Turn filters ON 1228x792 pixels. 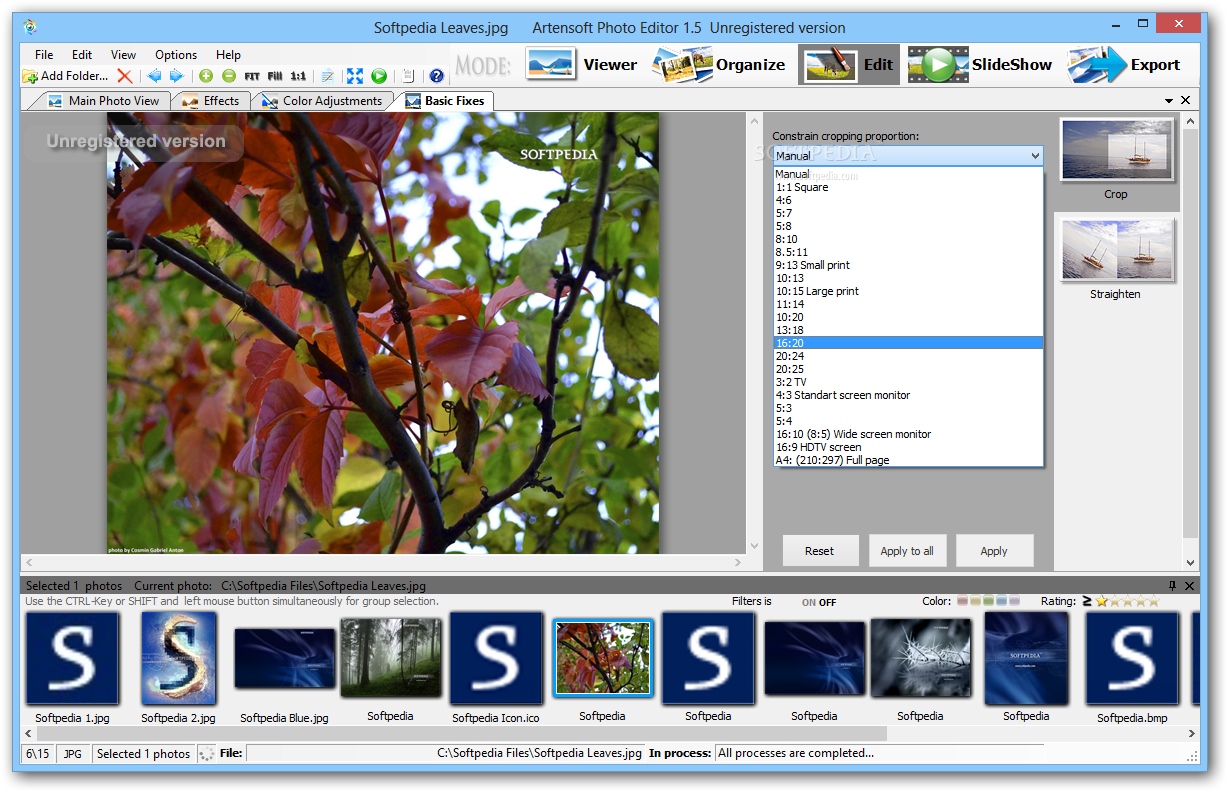809,603
